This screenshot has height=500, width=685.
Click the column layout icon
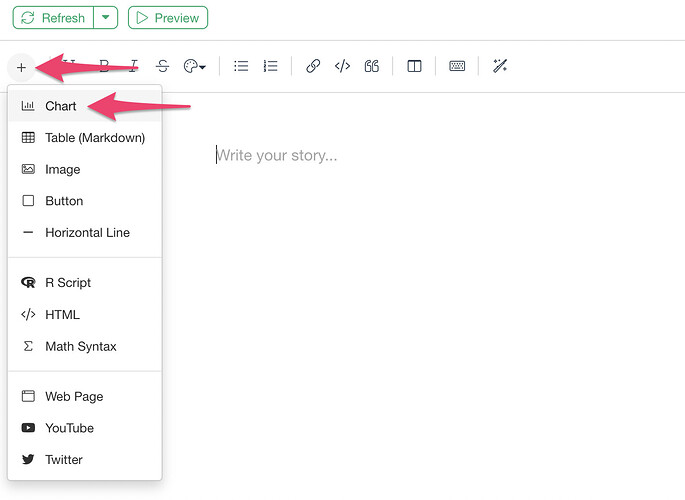(x=414, y=66)
